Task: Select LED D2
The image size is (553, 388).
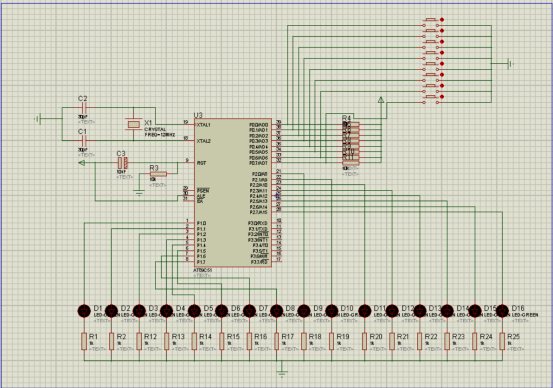Action: [111, 311]
